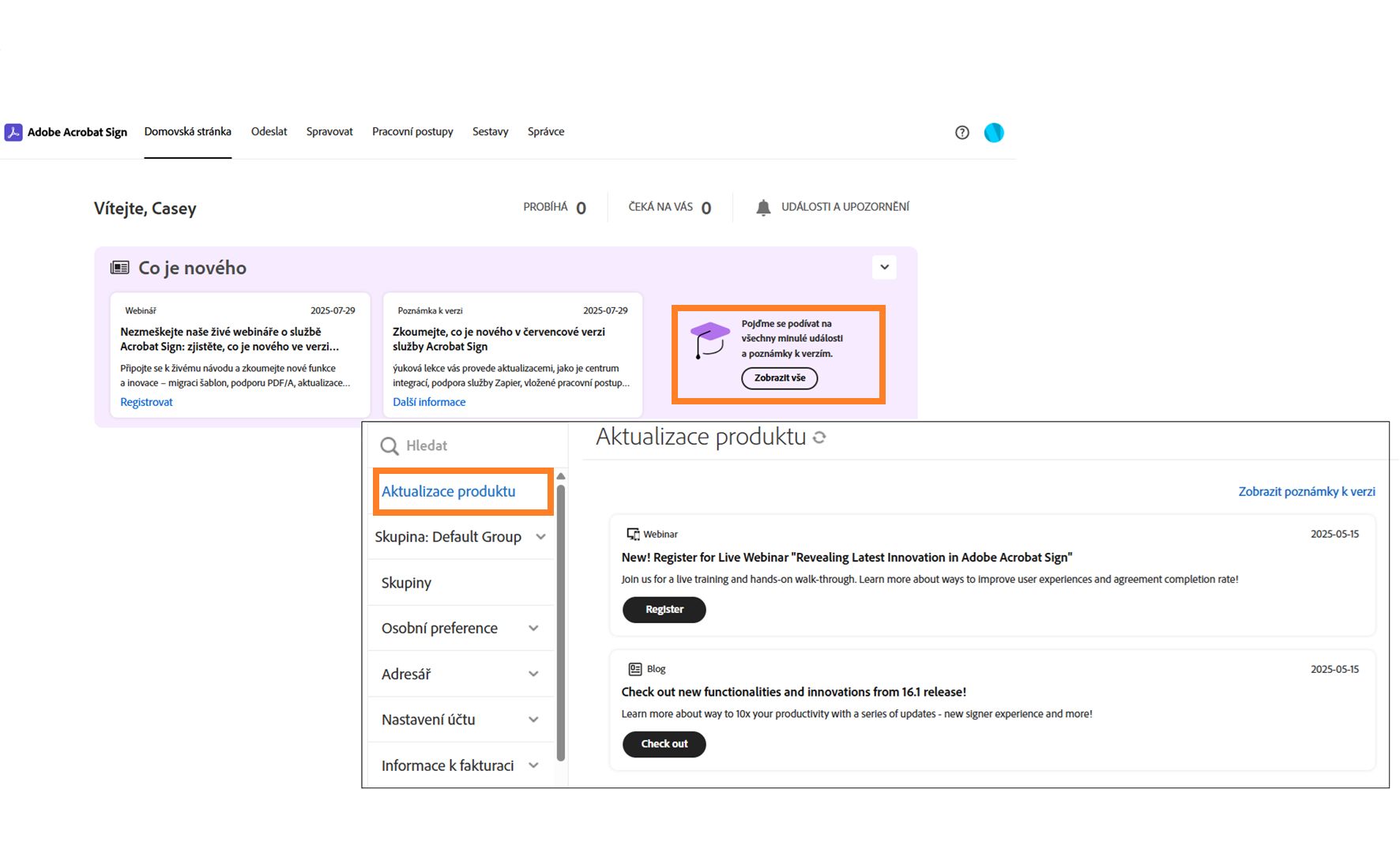Open the Odeslat tab
The image size is (1400, 868).
coord(269,132)
